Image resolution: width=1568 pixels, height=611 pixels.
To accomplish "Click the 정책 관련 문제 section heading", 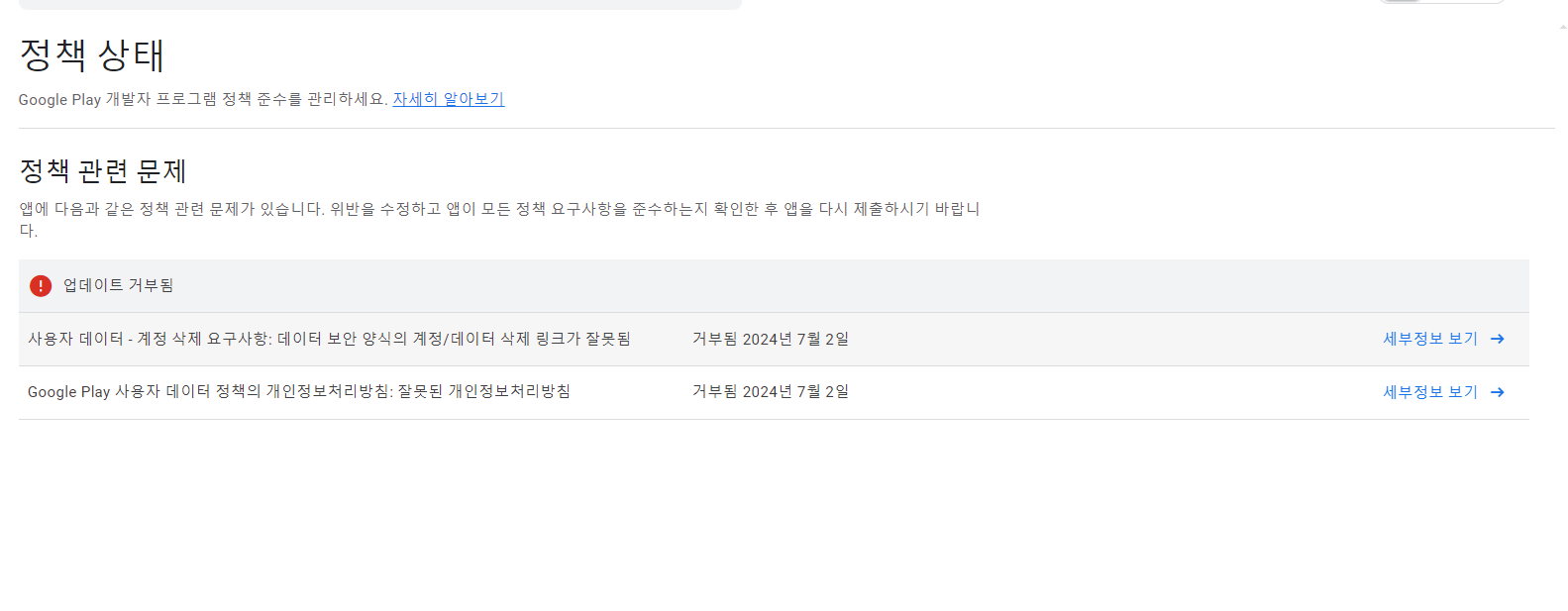I will click(103, 171).
